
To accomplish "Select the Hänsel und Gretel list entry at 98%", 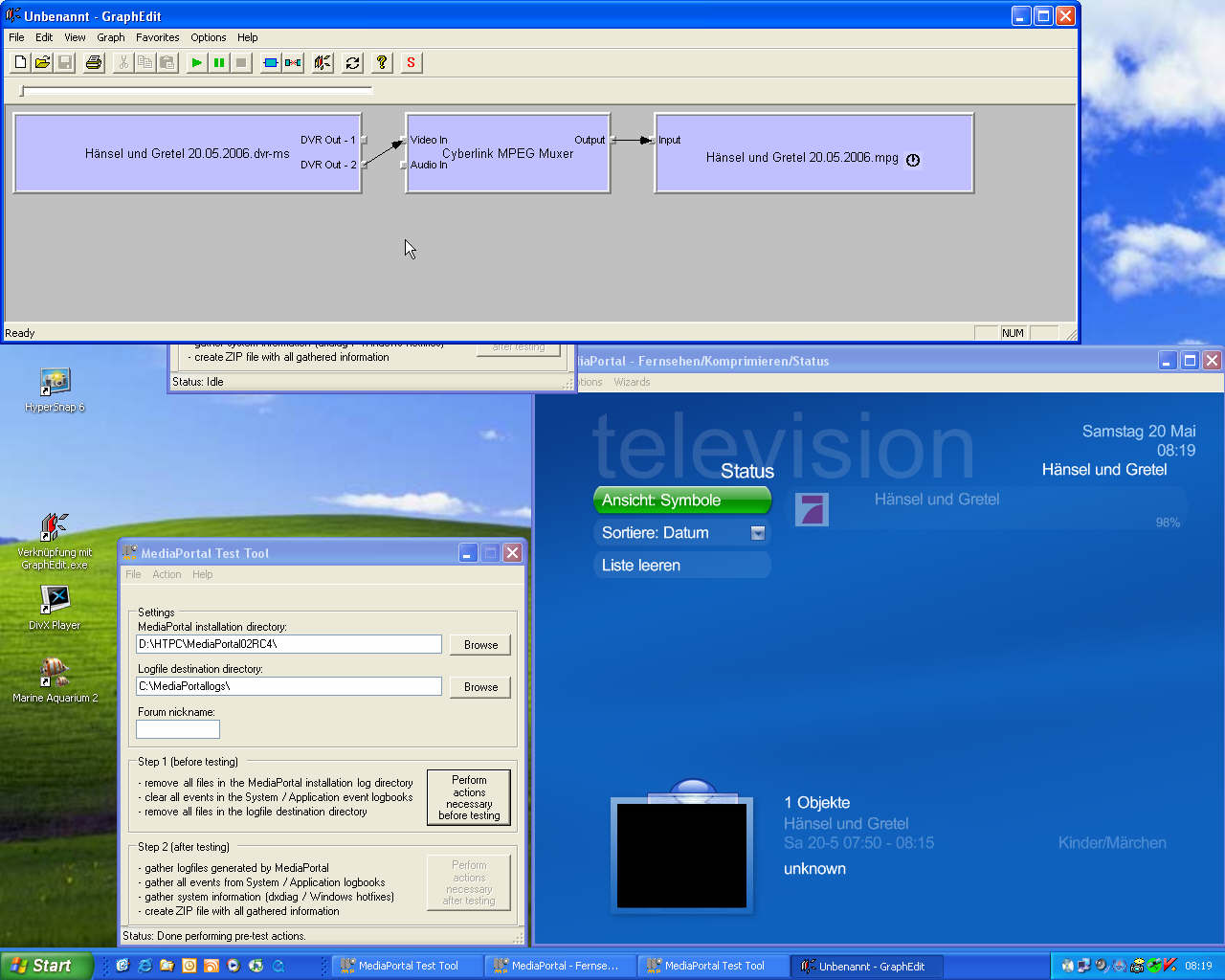I will (986, 509).
